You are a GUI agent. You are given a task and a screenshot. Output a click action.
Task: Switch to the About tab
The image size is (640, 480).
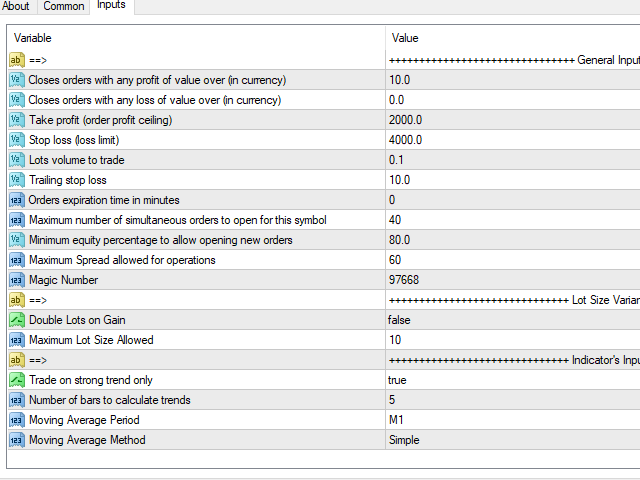16,7
